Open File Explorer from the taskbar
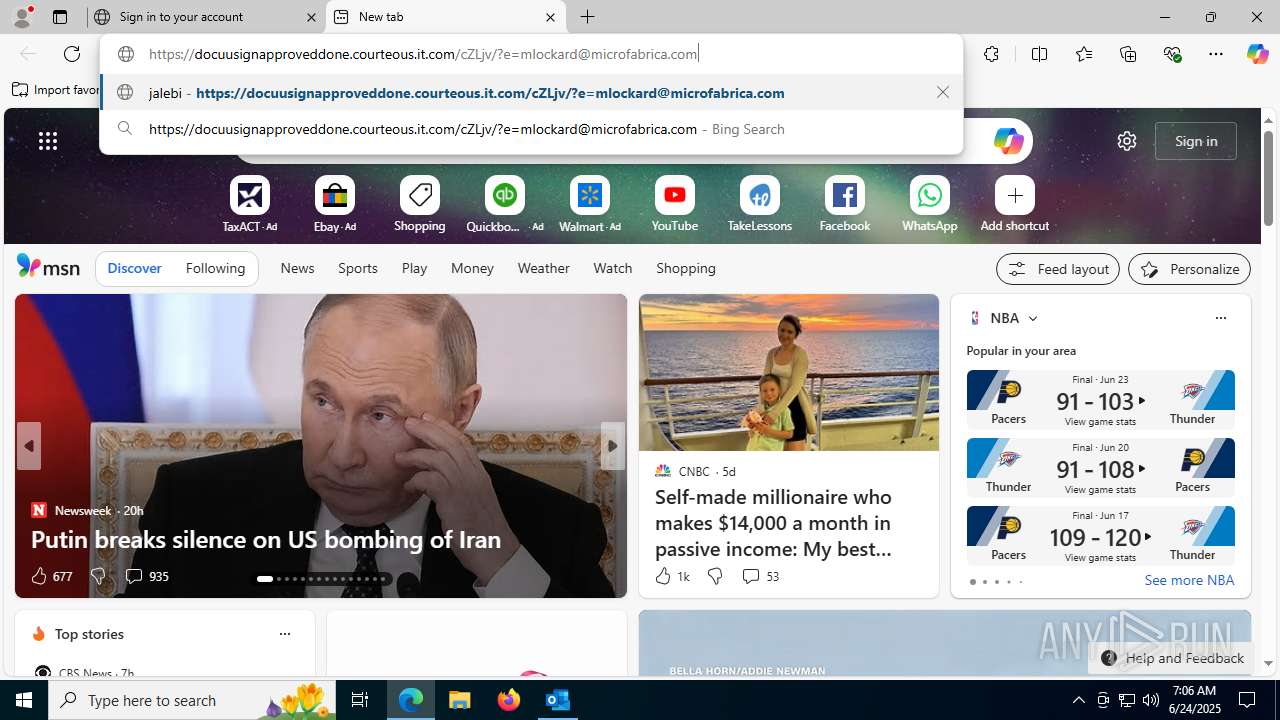This screenshot has width=1280, height=720. (x=460, y=700)
